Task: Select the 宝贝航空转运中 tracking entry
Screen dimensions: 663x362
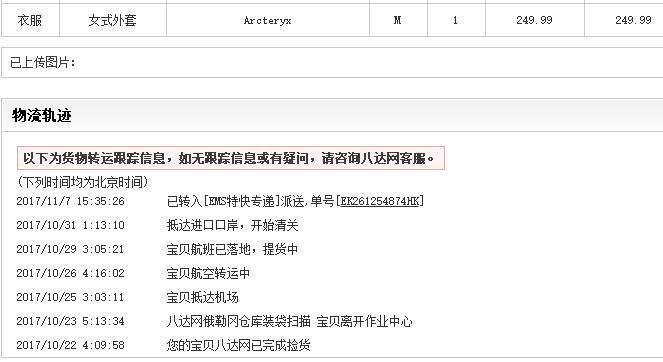Action: pos(208,273)
